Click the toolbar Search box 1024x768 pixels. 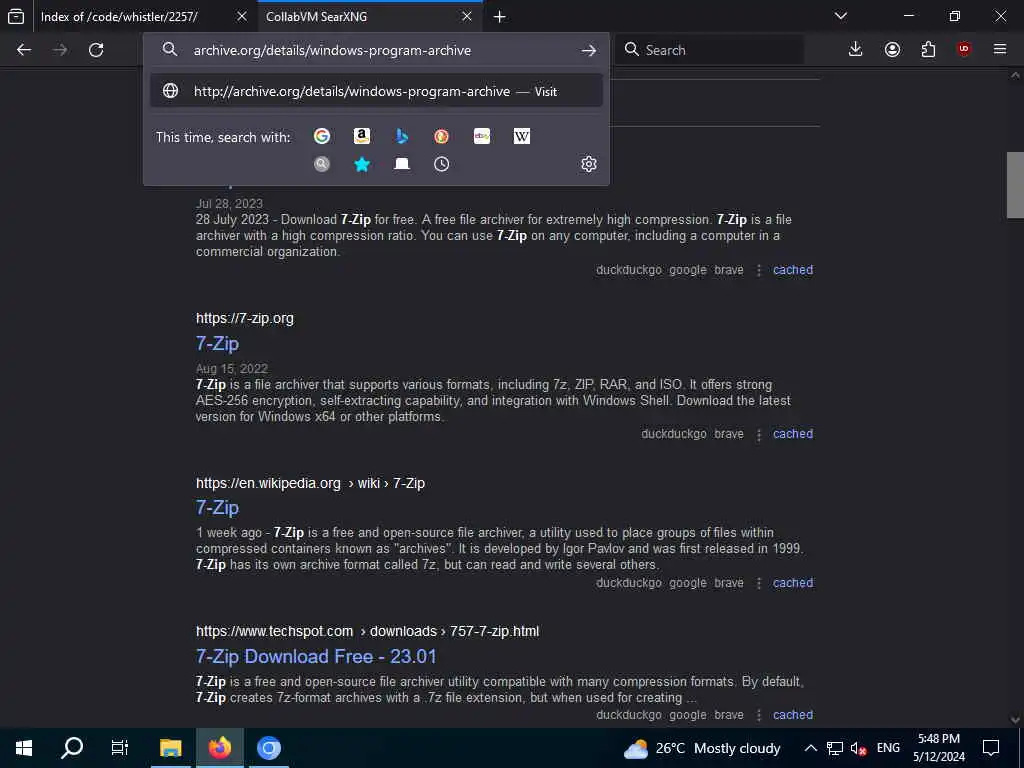click(x=709, y=50)
